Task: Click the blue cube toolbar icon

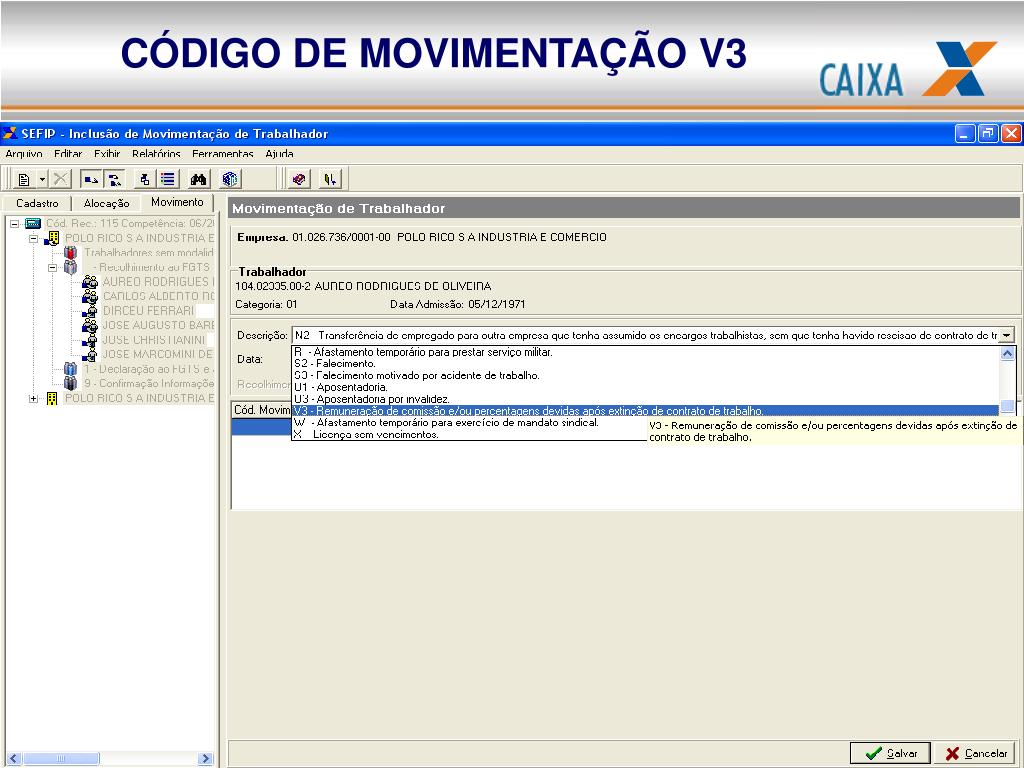Action: [229, 179]
